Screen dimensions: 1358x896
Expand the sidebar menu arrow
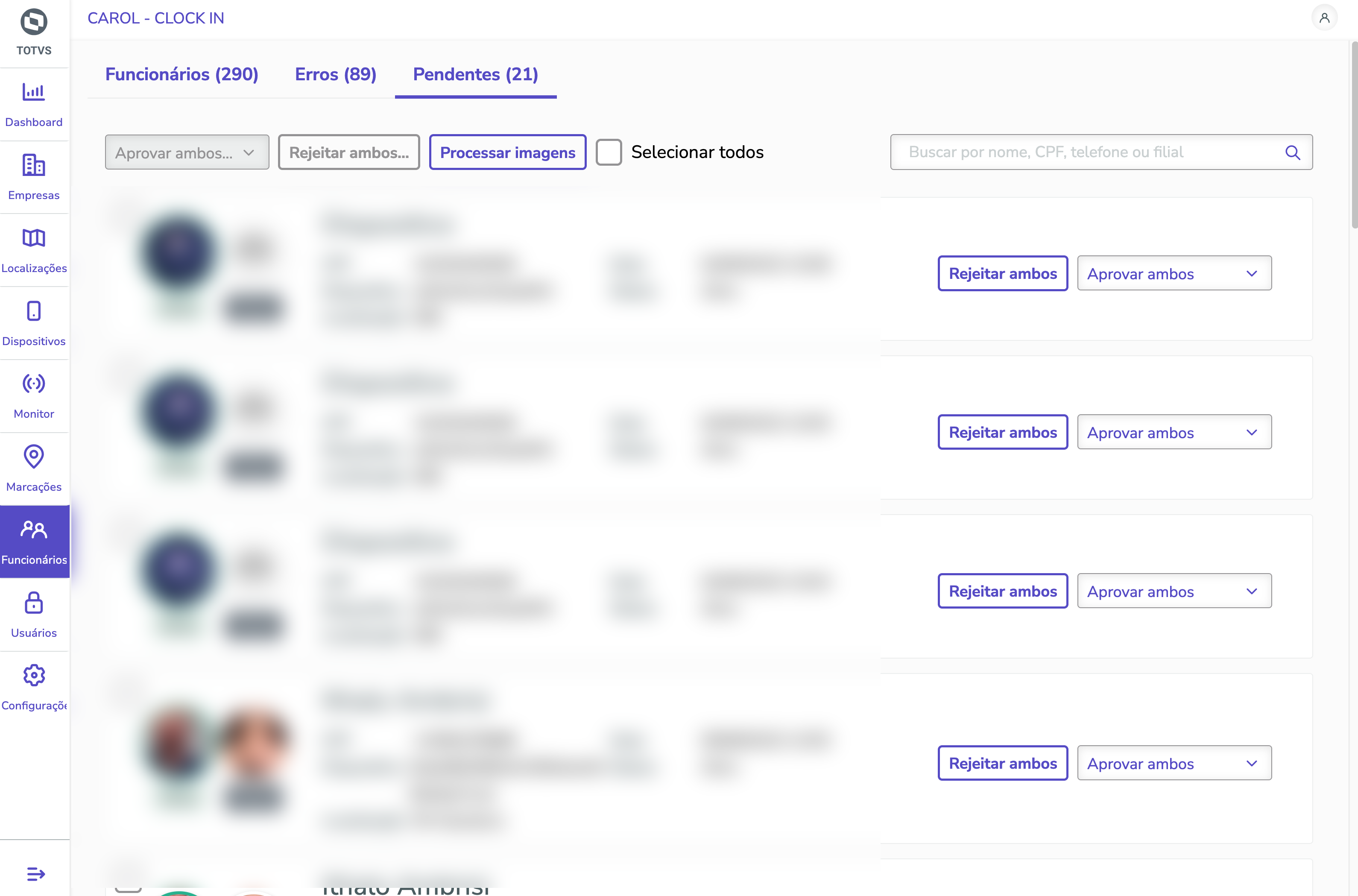pyautogui.click(x=35, y=873)
